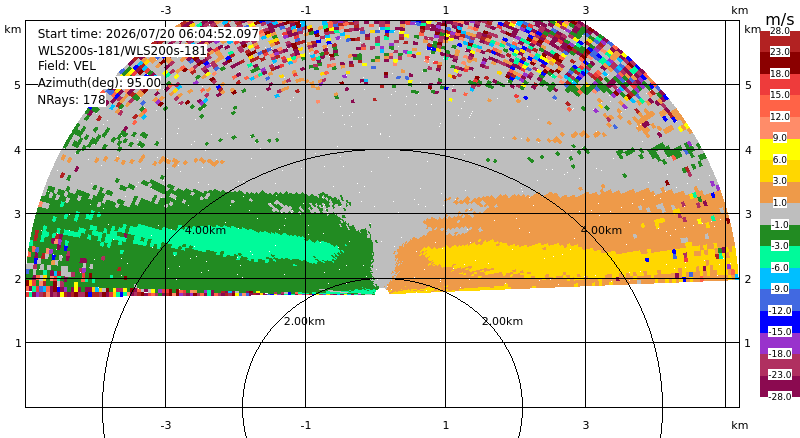Screen dimensions: 800x438
Task: Click the WLS200s-181 instrument name text
Action: (x=122, y=51)
